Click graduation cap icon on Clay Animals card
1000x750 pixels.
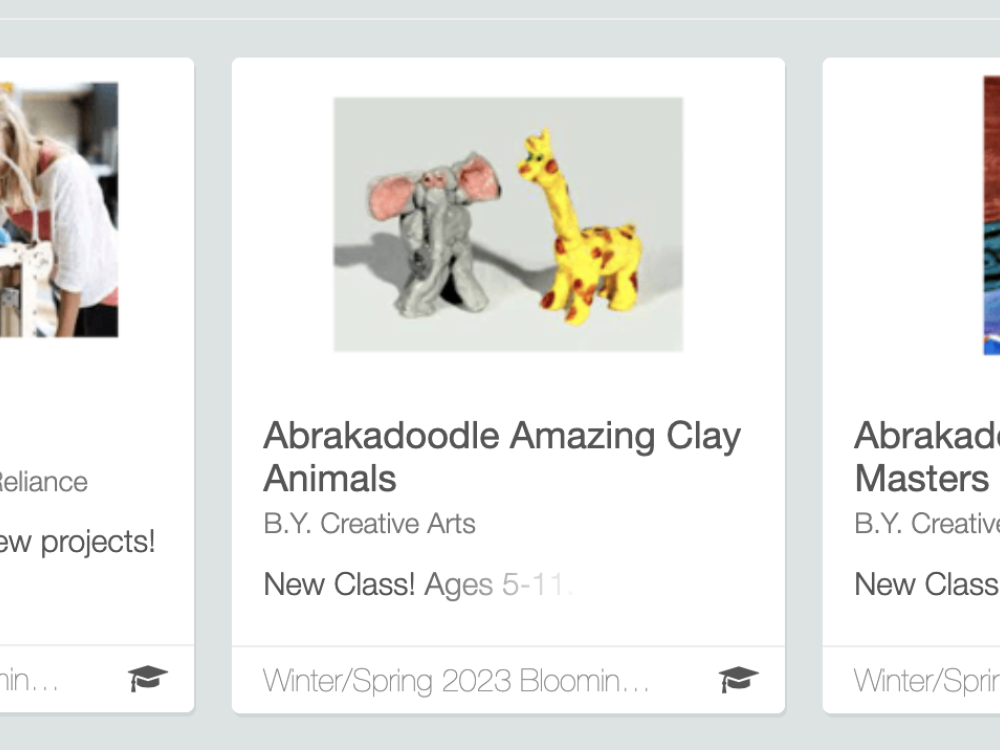(x=738, y=679)
